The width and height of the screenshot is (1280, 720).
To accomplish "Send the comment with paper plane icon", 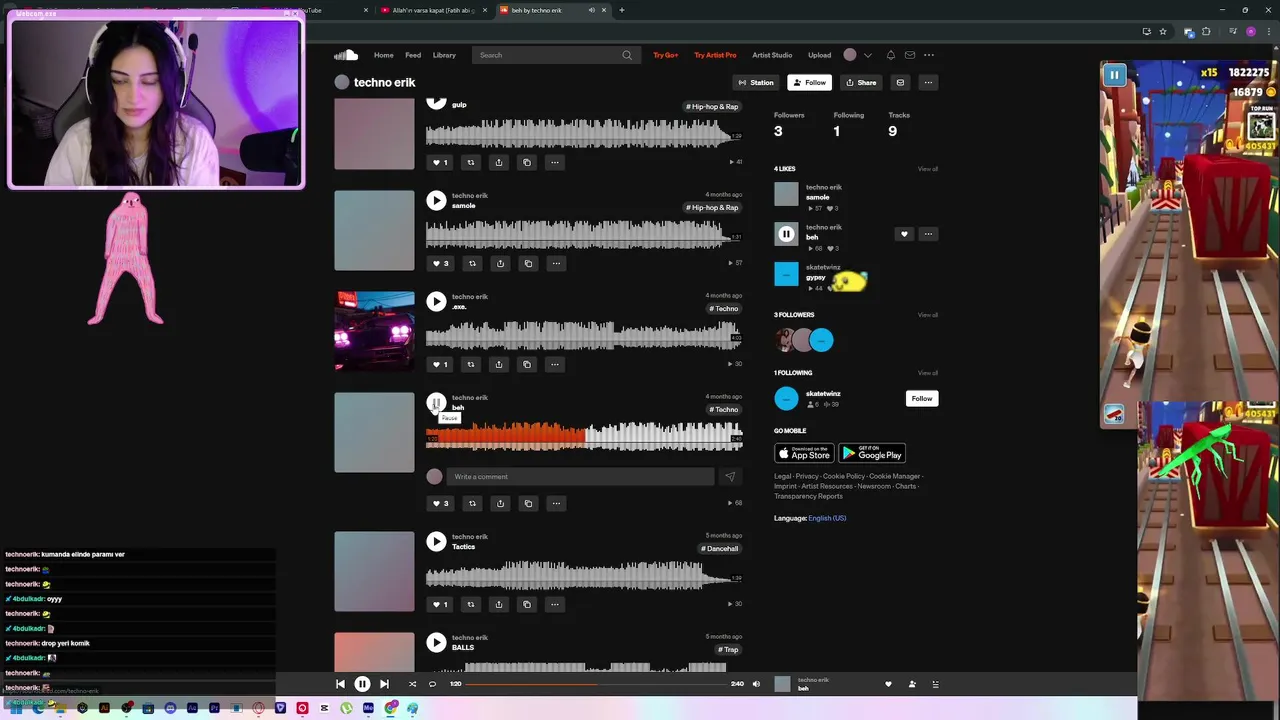I will 730,477.
